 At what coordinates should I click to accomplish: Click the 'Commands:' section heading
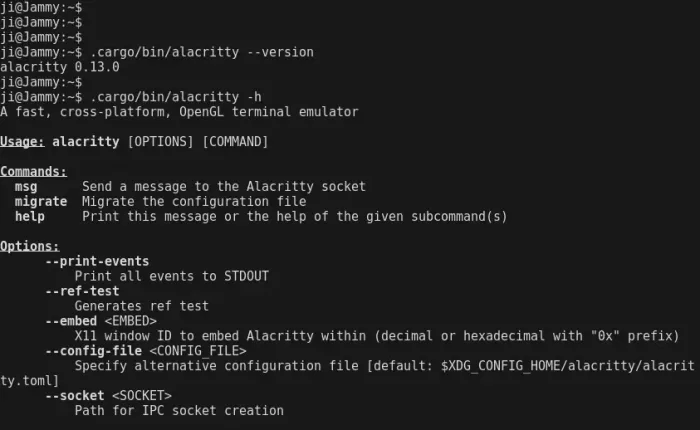33,172
